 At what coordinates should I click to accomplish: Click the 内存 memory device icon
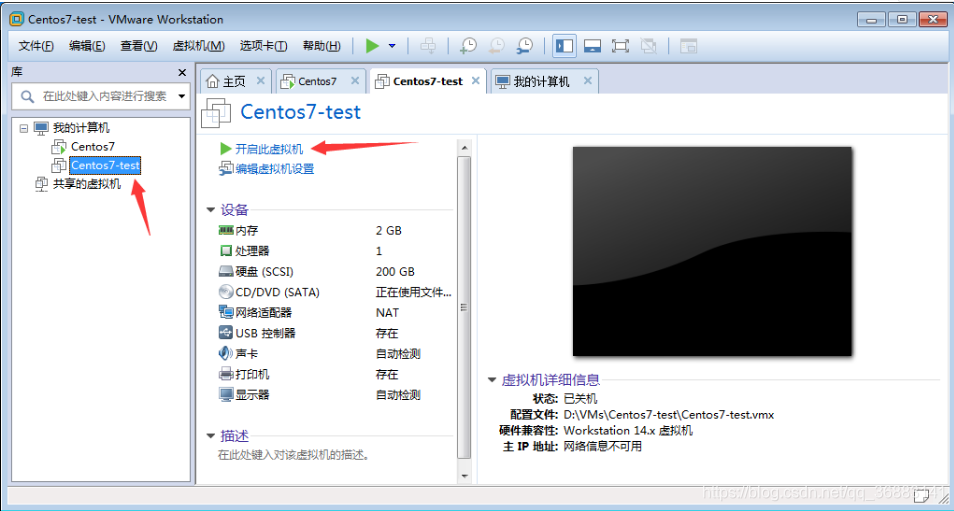coord(226,231)
